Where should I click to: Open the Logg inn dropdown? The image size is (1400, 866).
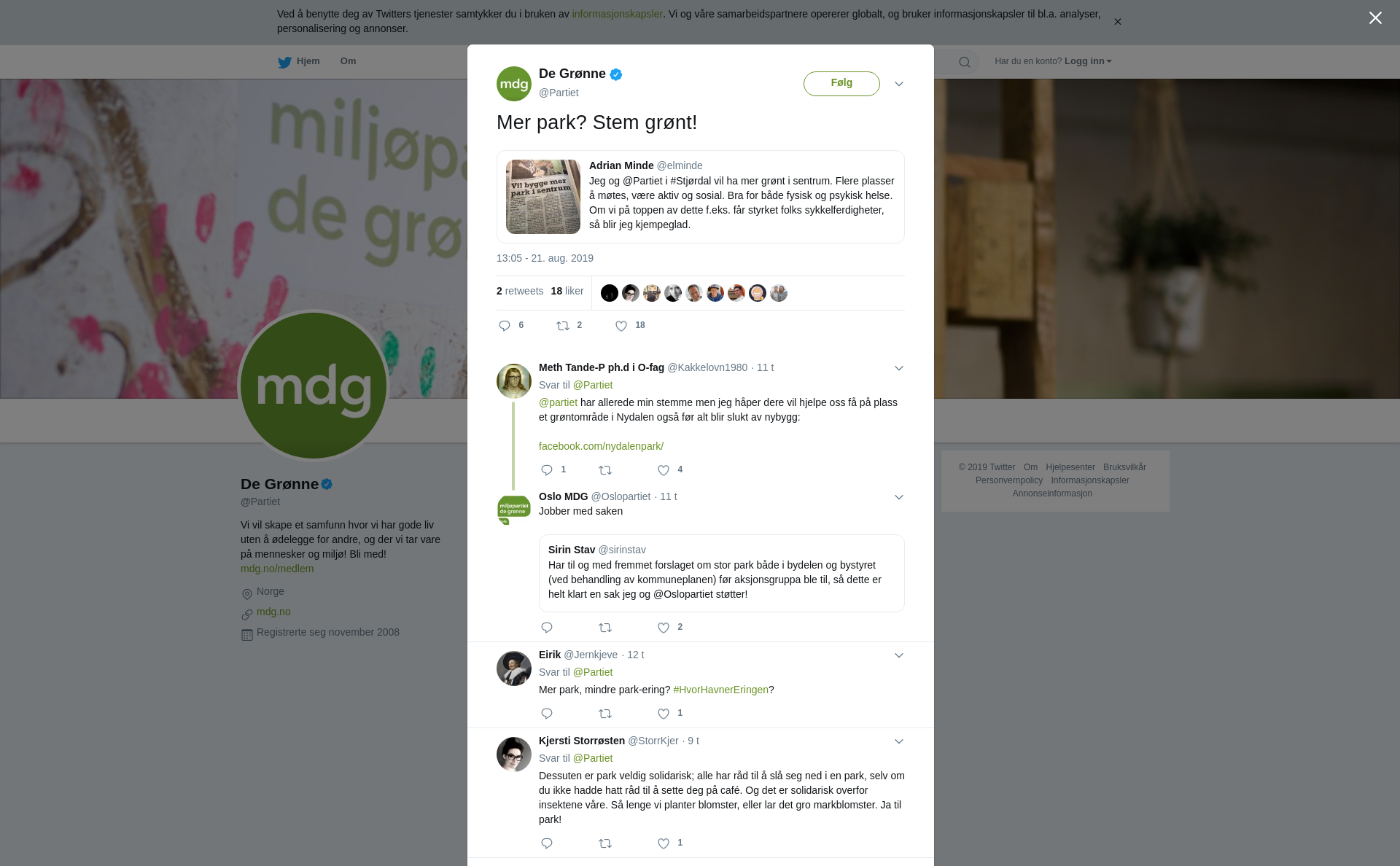(x=1088, y=61)
